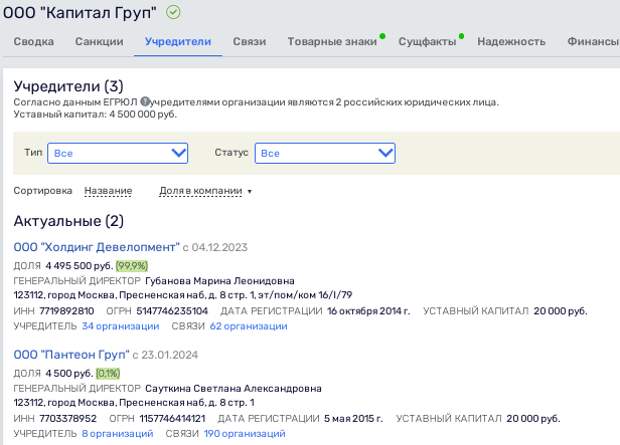Sort by Доля в компании
Screen dimensions: 620x445
coord(200,191)
